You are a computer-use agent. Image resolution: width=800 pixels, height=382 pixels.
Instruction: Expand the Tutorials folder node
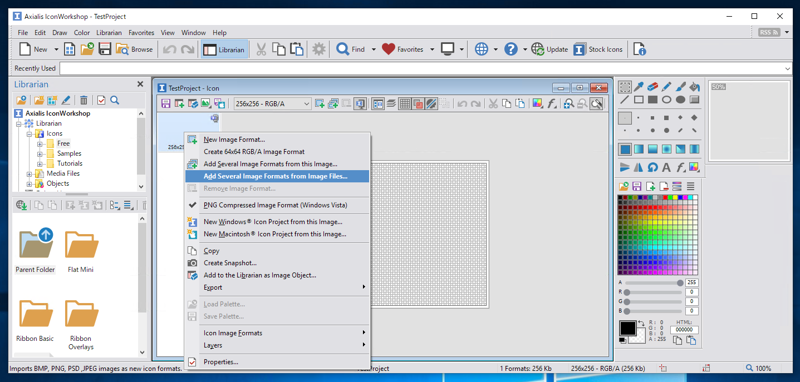[40, 163]
